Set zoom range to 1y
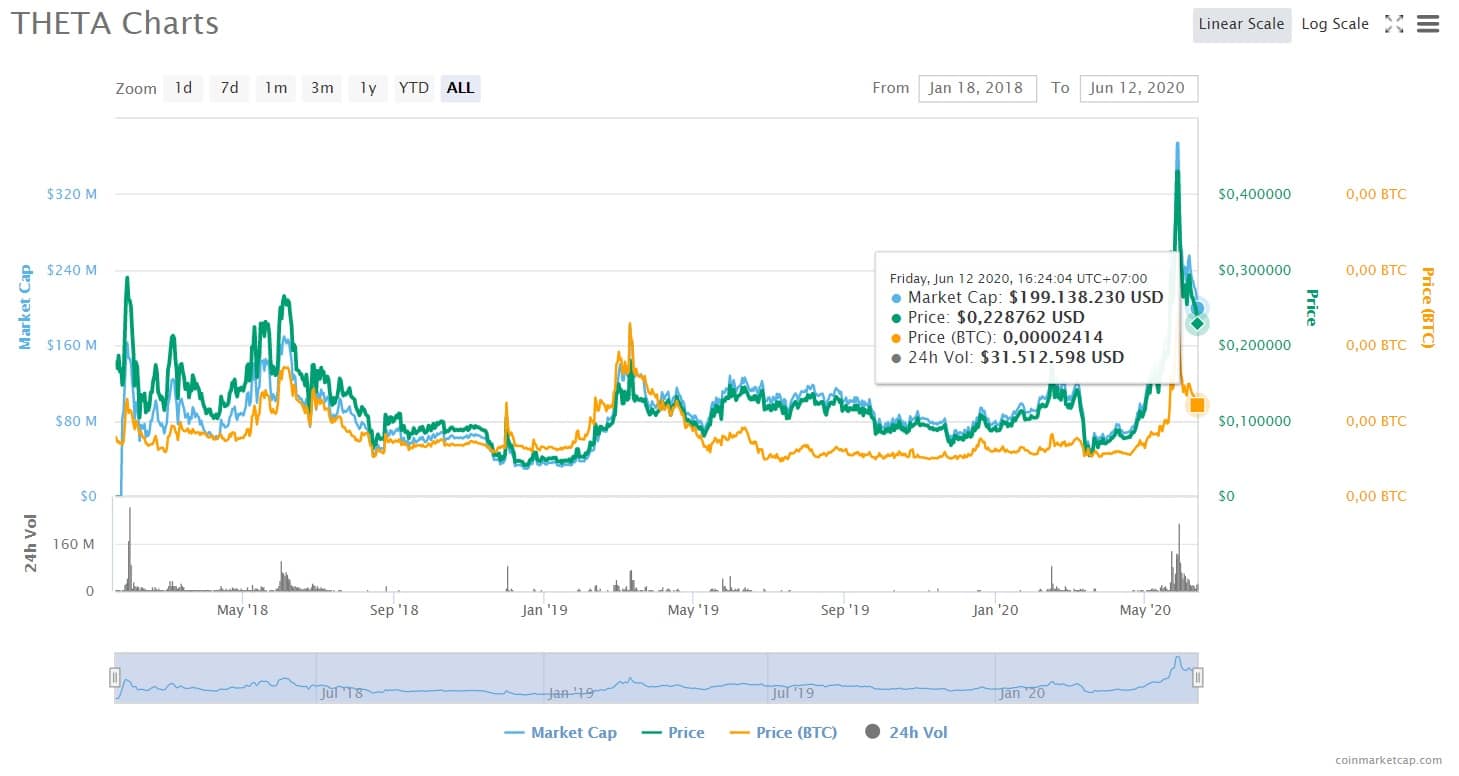Image resolution: width=1459 pixels, height=776 pixels. tap(368, 88)
